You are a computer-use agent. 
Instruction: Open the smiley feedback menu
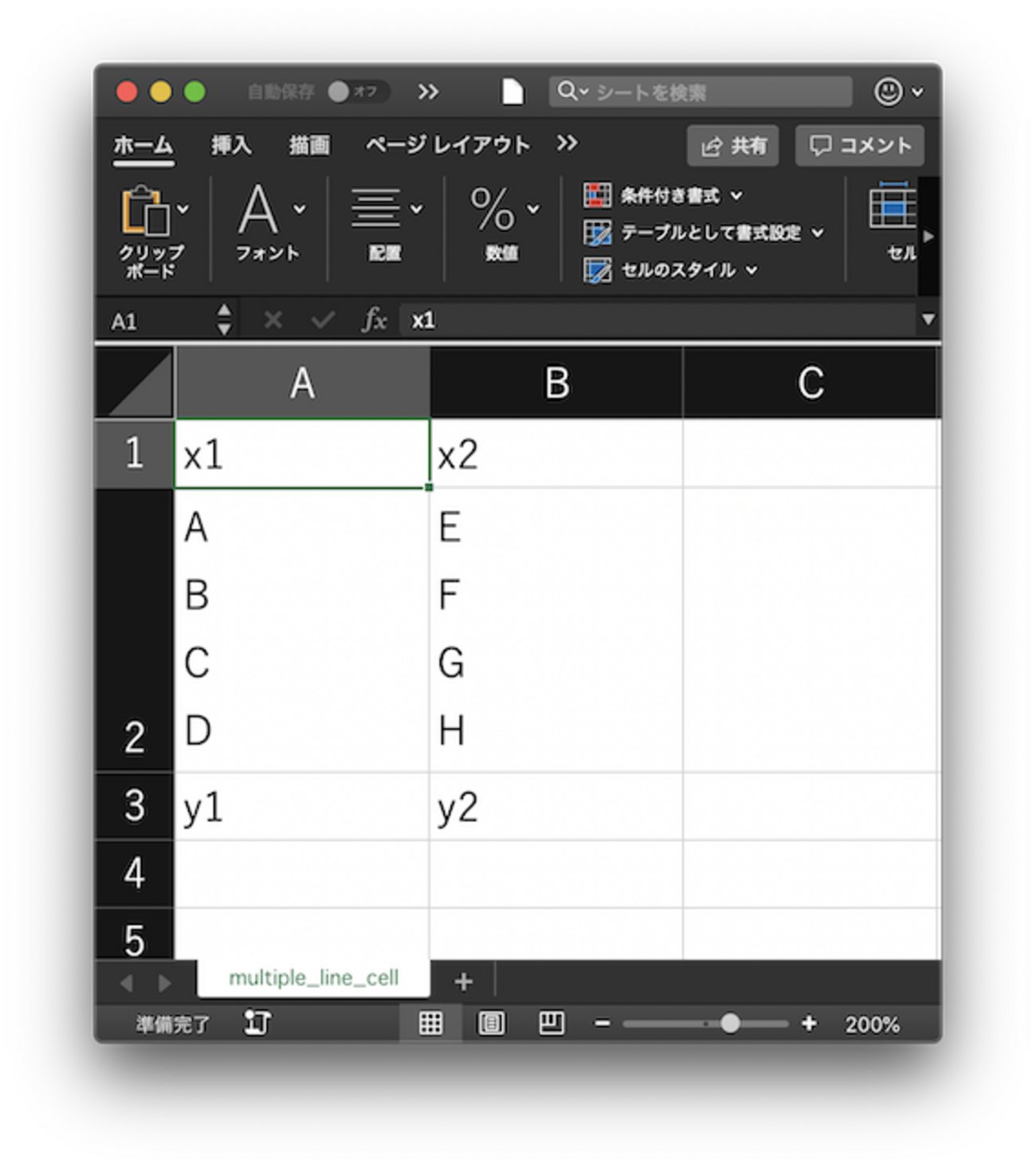898,92
